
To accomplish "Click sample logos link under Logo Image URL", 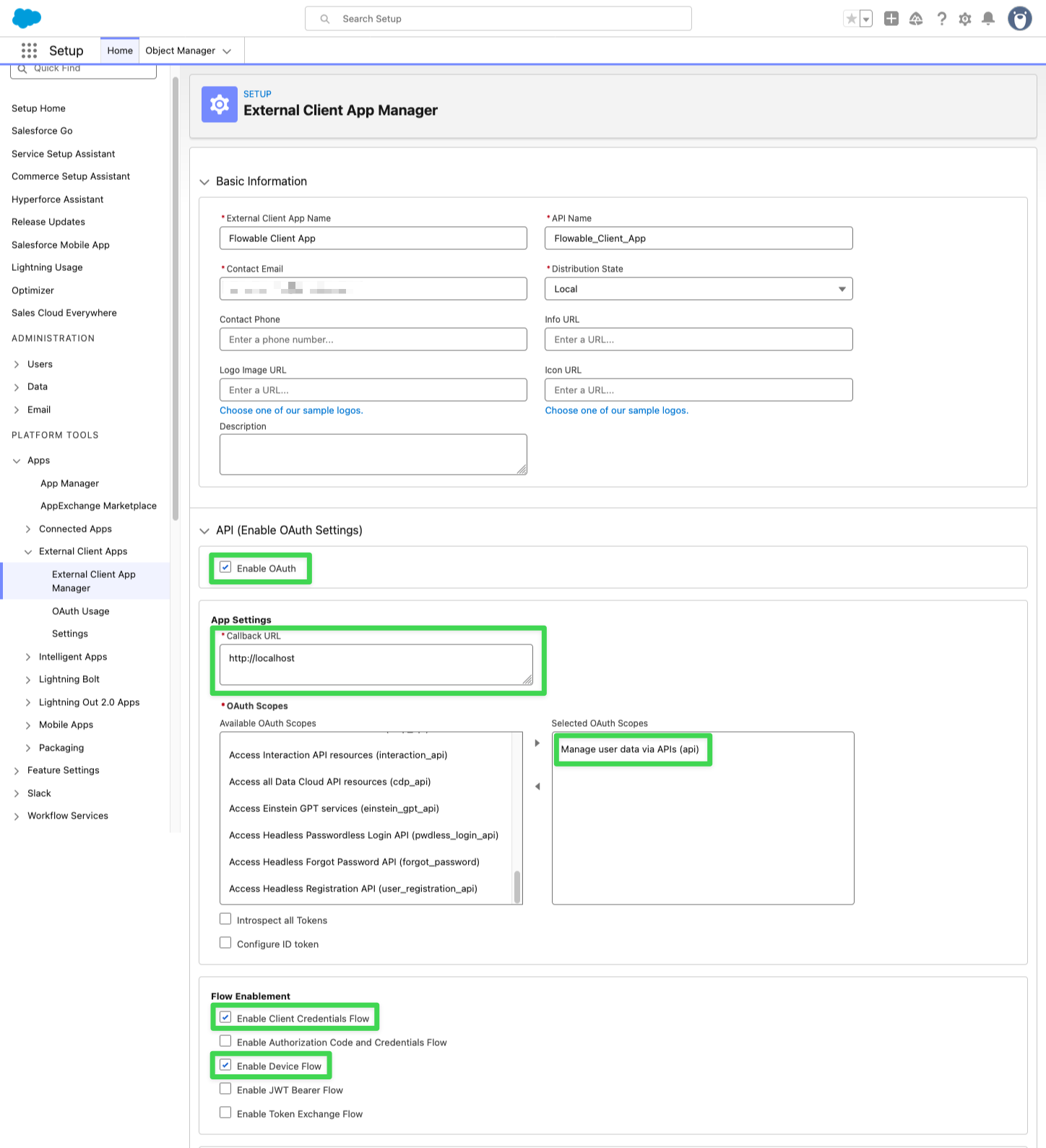I will click(x=291, y=410).
